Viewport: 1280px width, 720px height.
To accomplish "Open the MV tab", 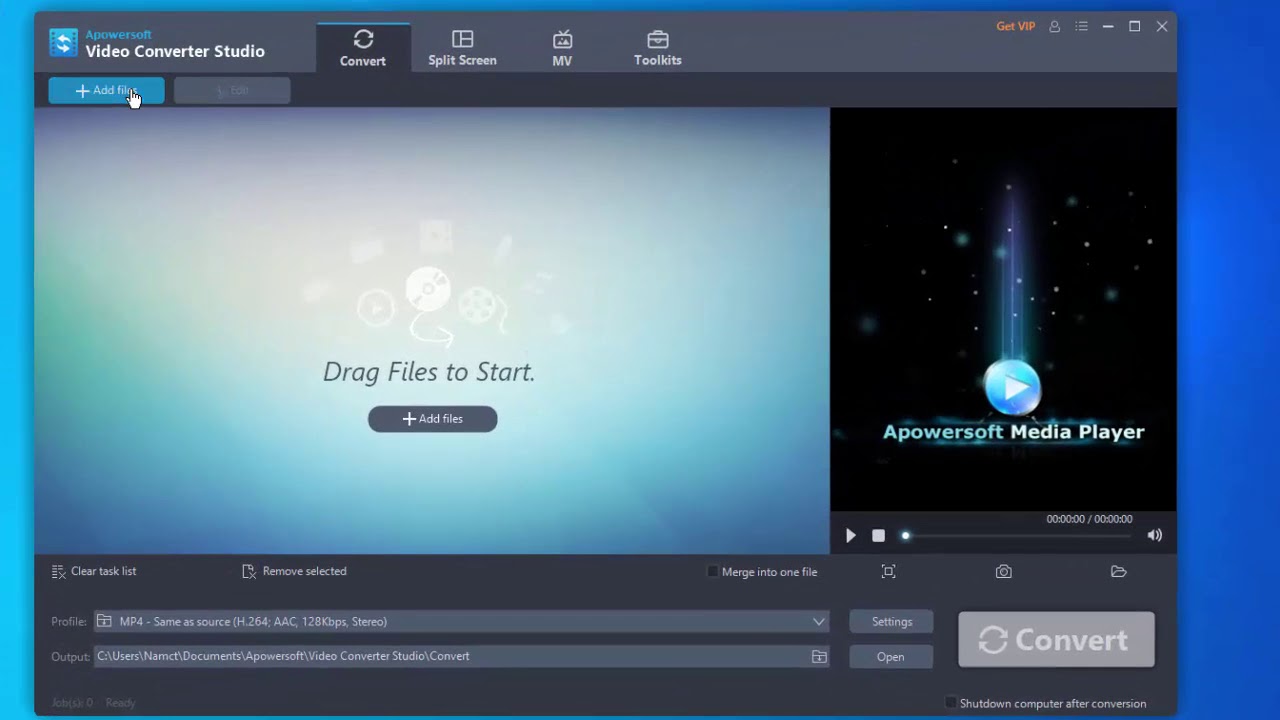I will [562, 48].
